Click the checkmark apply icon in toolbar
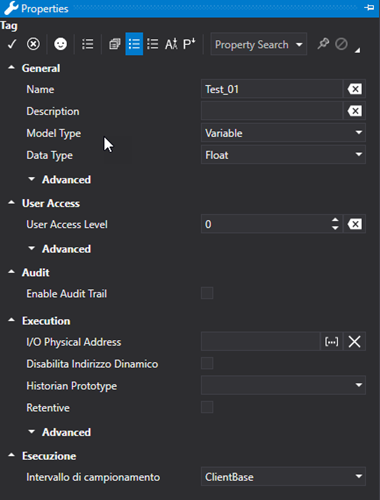Viewport: 380px width, 500px height. click(x=12, y=44)
